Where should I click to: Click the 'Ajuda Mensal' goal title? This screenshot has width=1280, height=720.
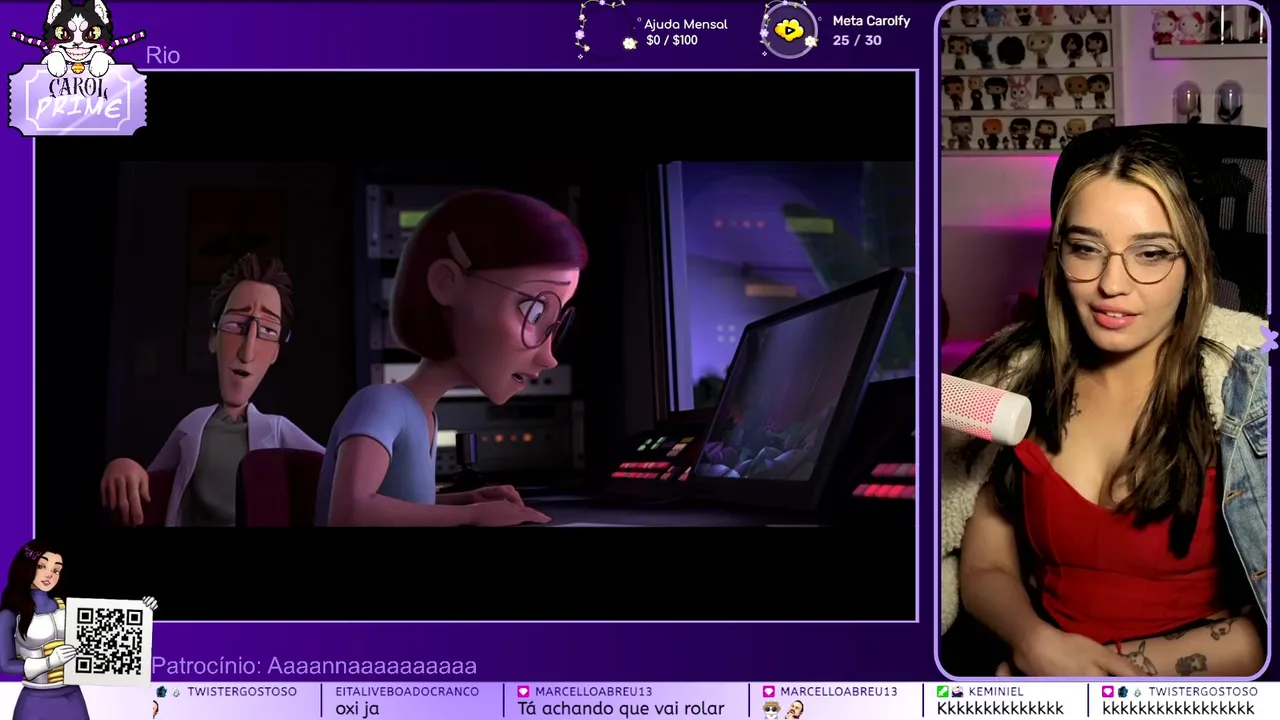point(686,24)
